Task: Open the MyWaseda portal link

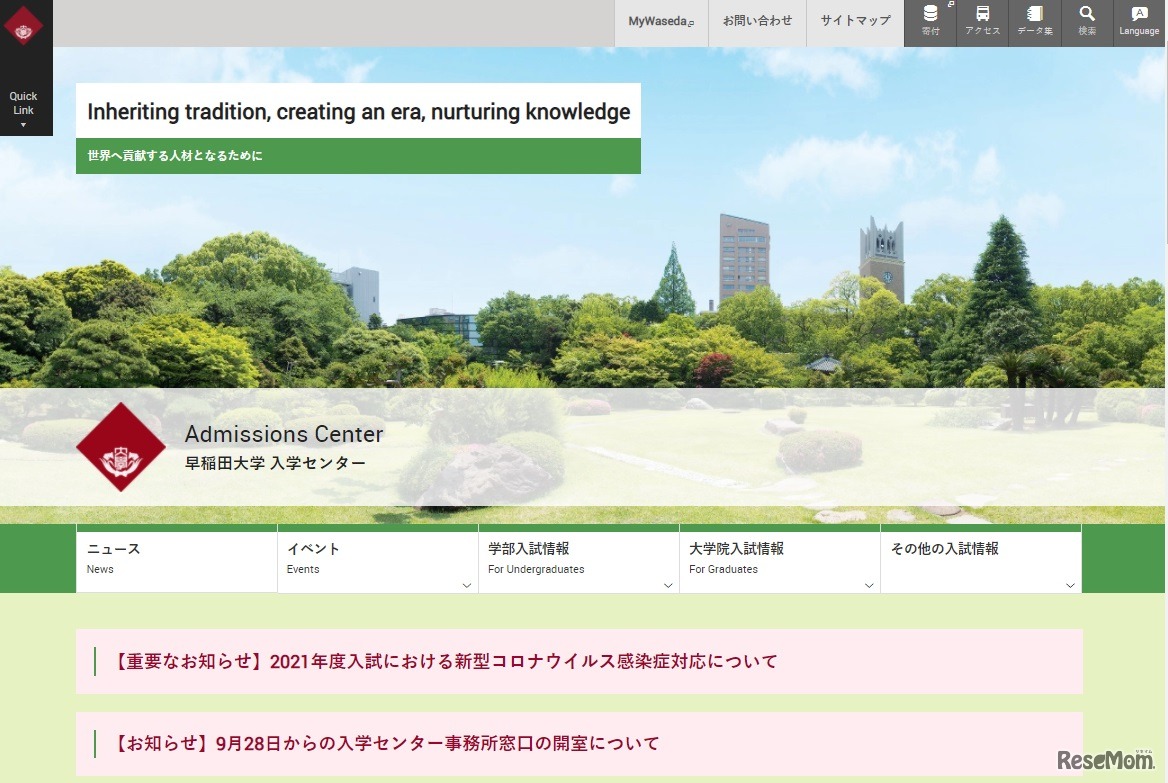Action: [660, 19]
